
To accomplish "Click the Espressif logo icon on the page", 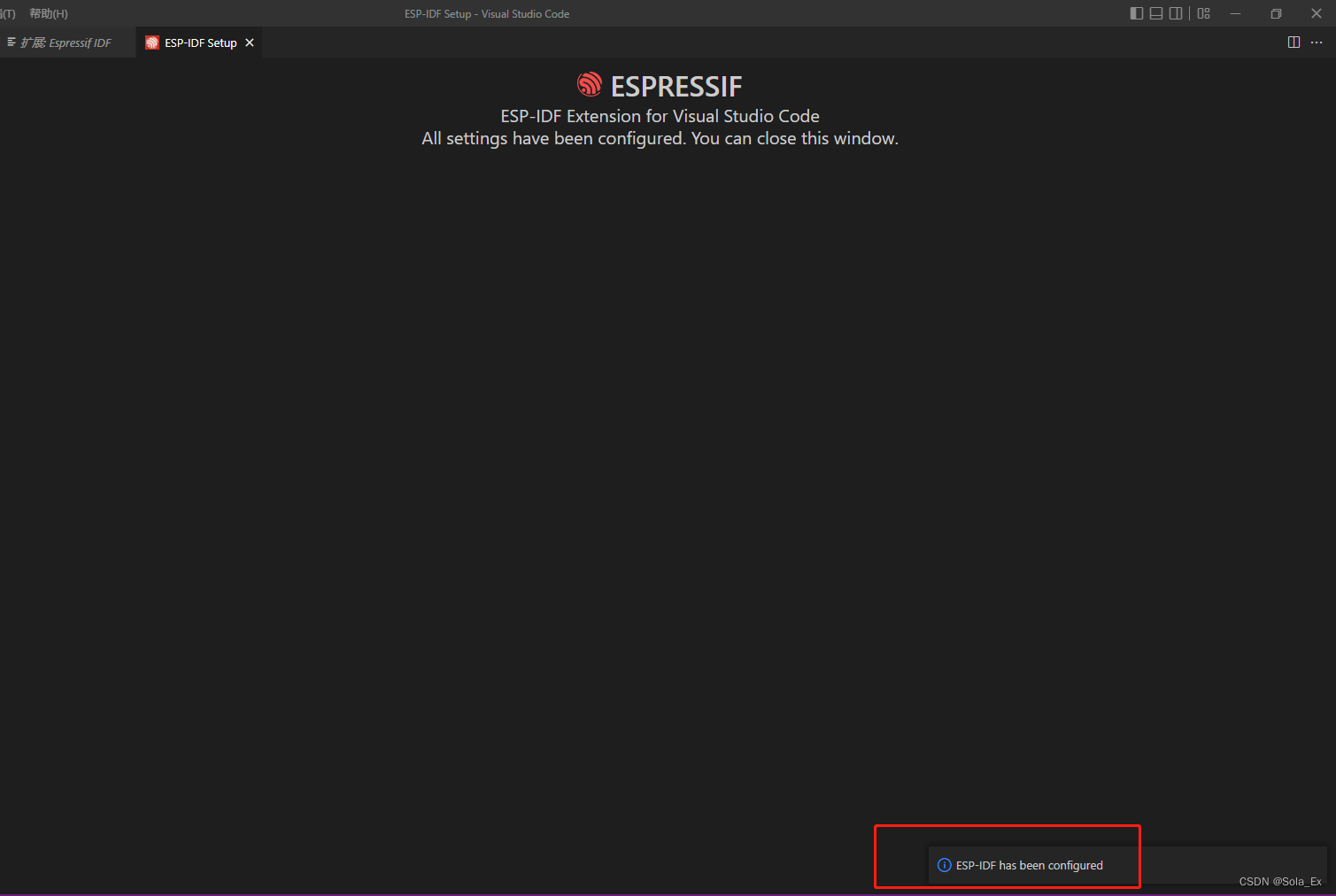I will pos(590,84).
